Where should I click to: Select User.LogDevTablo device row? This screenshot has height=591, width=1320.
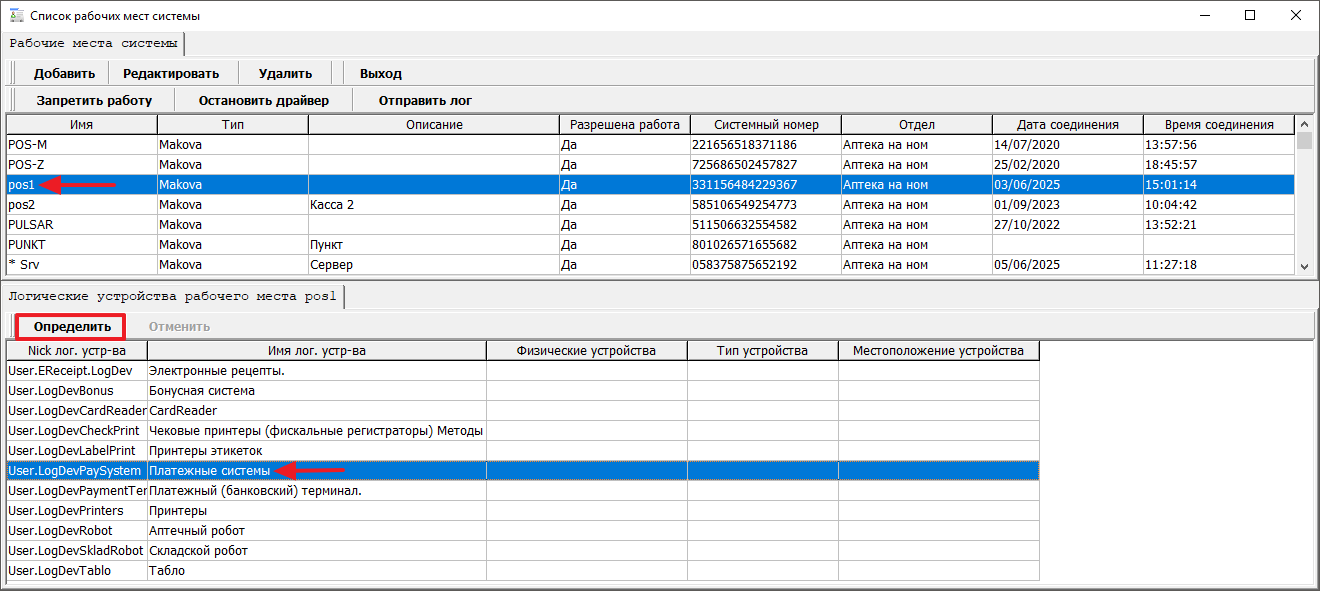[523, 571]
